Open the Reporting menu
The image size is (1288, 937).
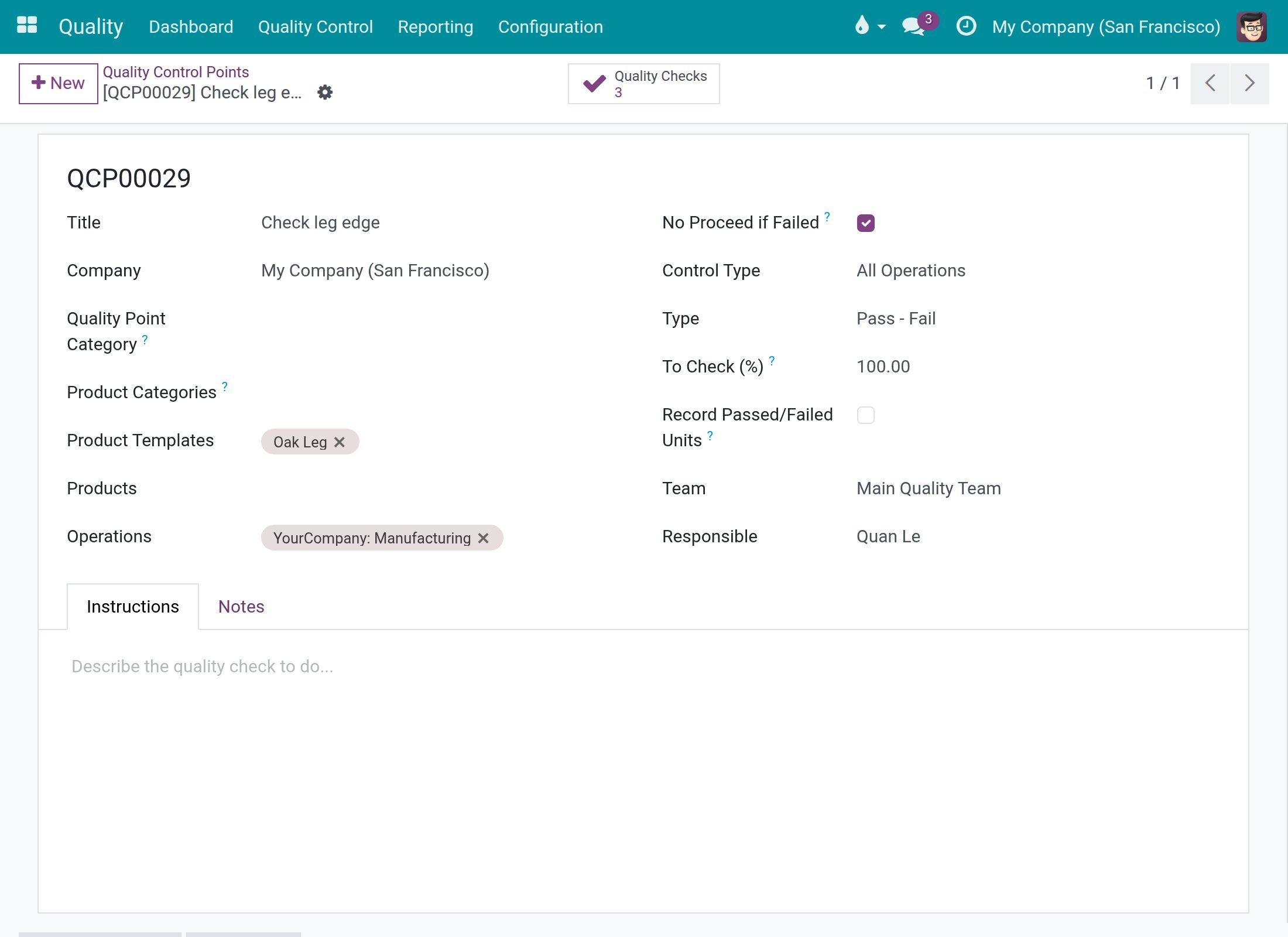point(436,26)
